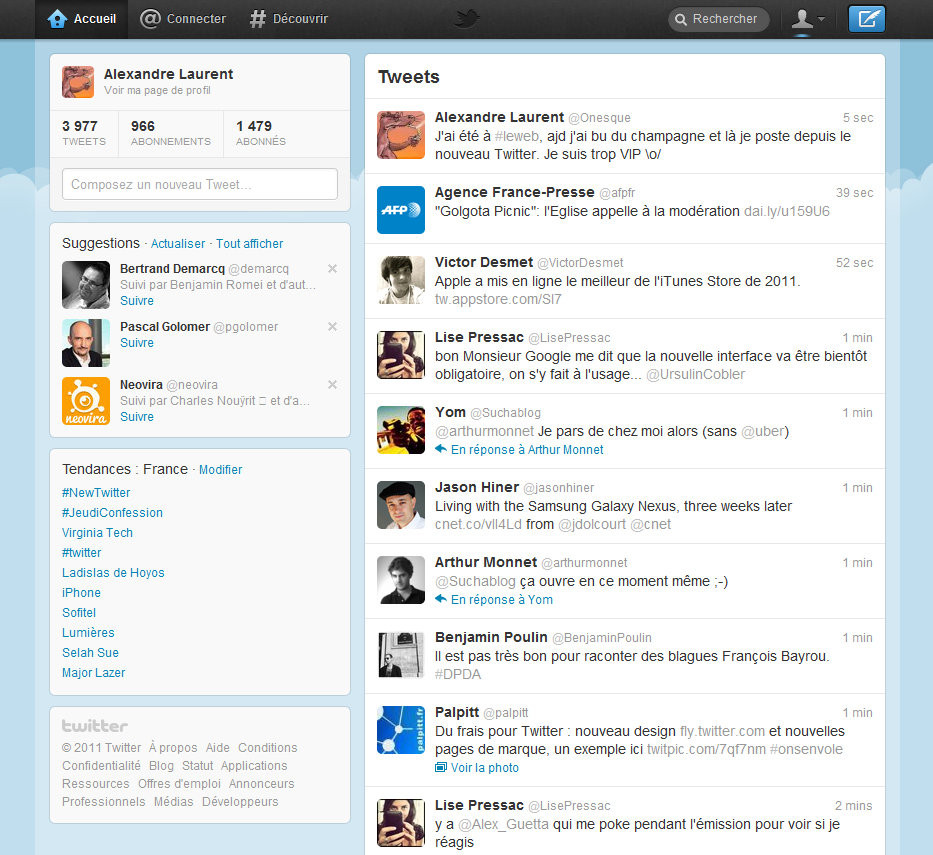Open the #NewTwitter trending topic

click(96, 492)
